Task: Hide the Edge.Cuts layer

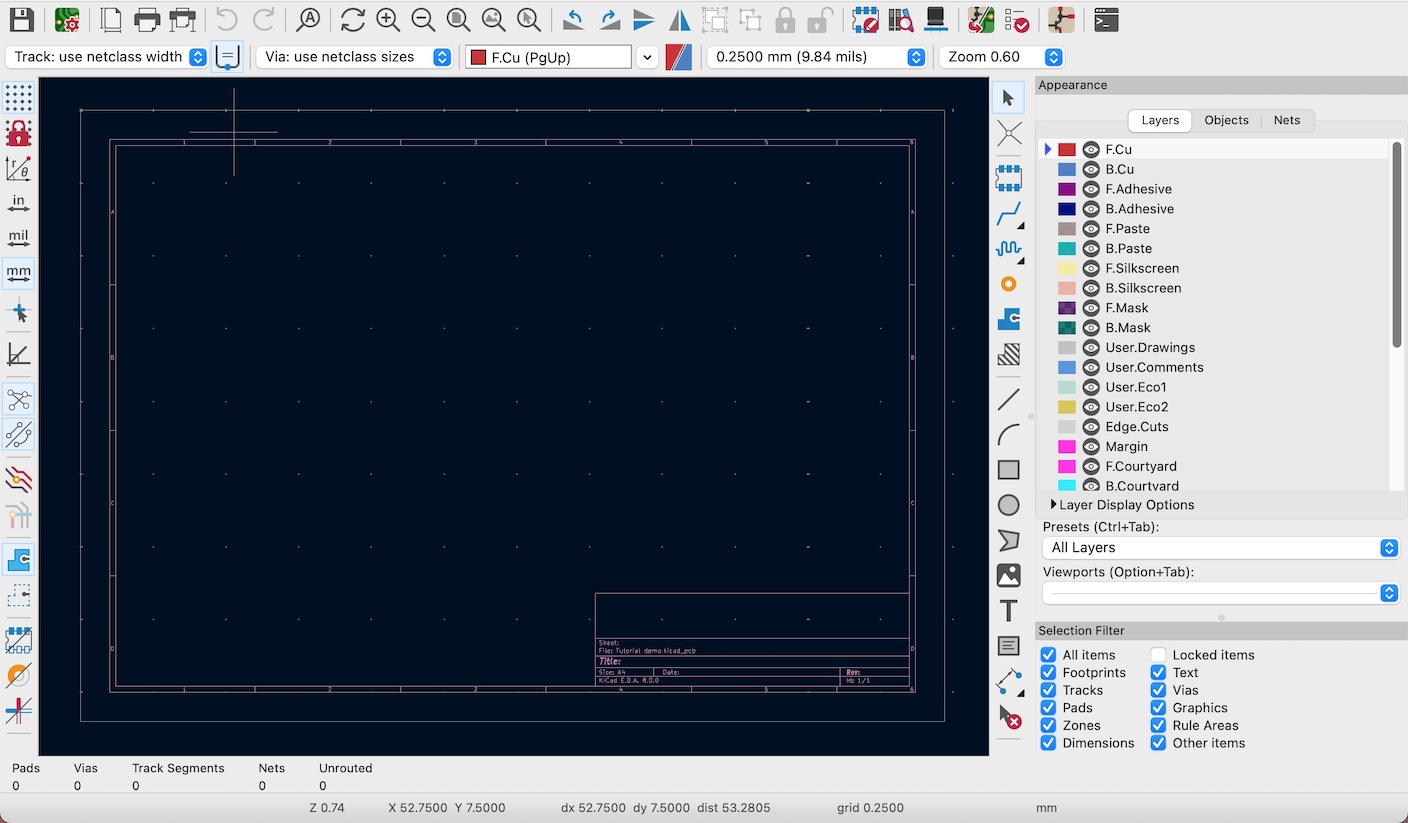Action: pyautogui.click(x=1091, y=427)
